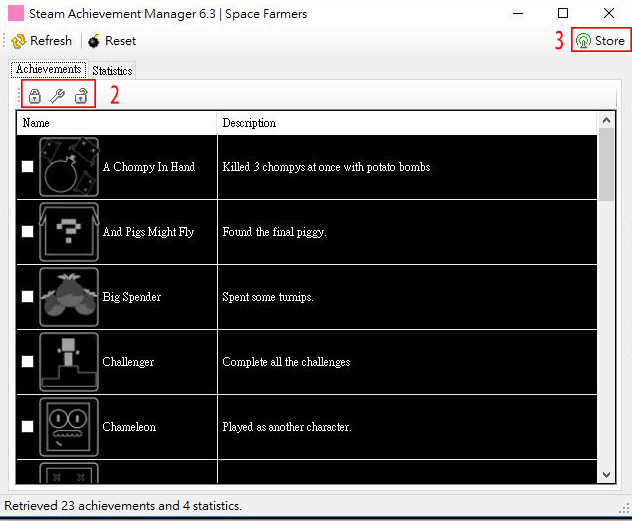The height and width of the screenshot is (521, 632).
Task: Click the Store button
Action: [x=600, y=40]
